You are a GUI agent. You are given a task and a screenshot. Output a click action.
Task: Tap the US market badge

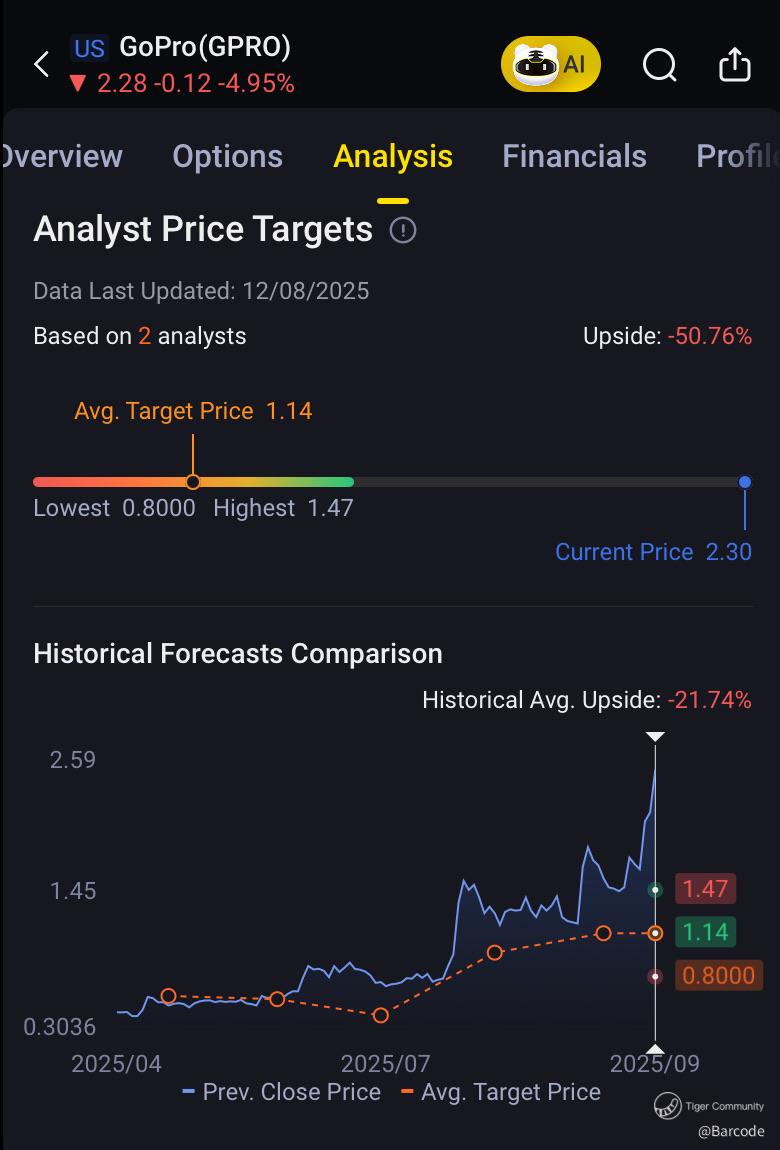[x=89, y=48]
